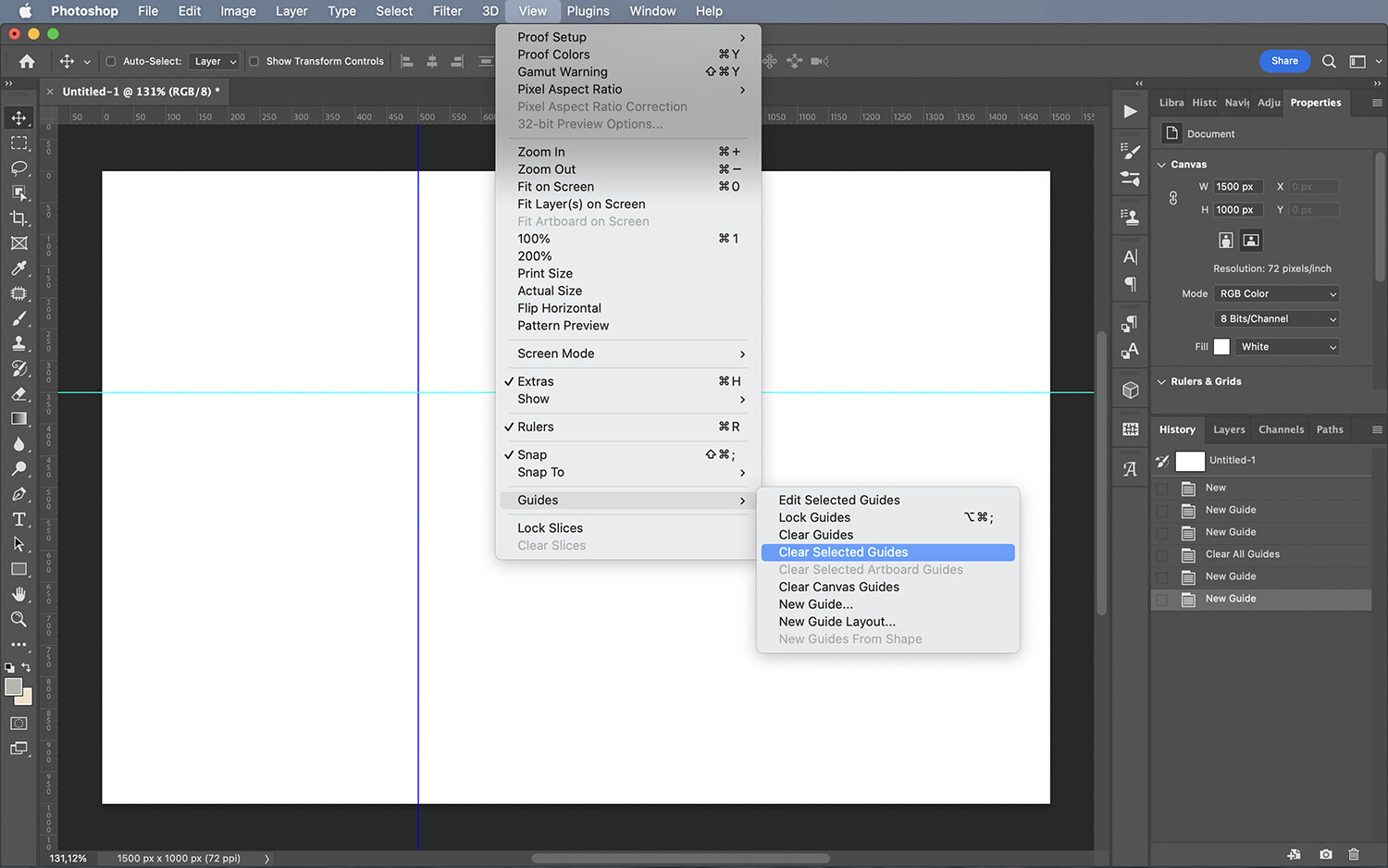The image size is (1388, 868).
Task: Select the Brush tool
Action: click(19, 318)
